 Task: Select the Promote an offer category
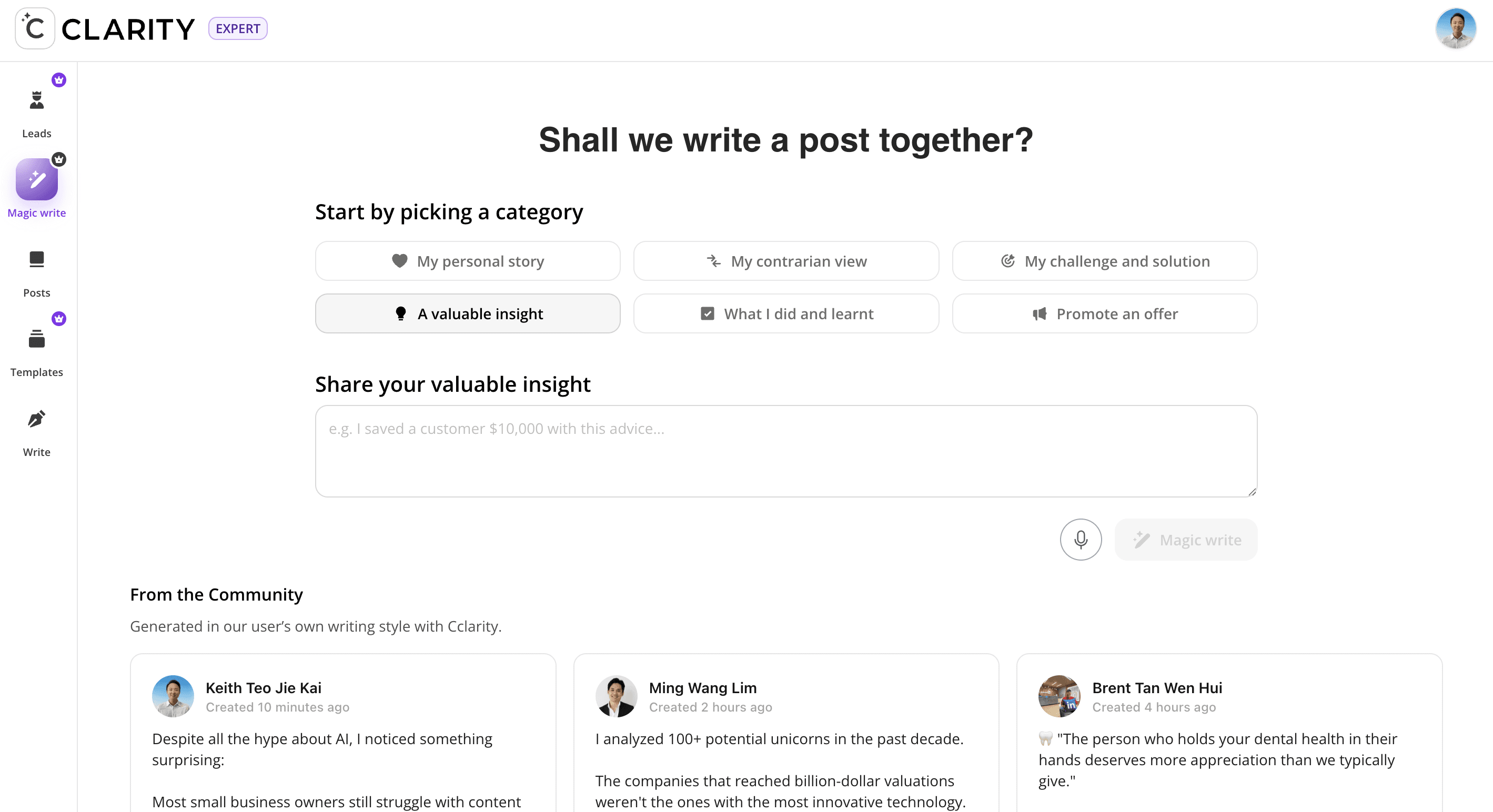1104,313
